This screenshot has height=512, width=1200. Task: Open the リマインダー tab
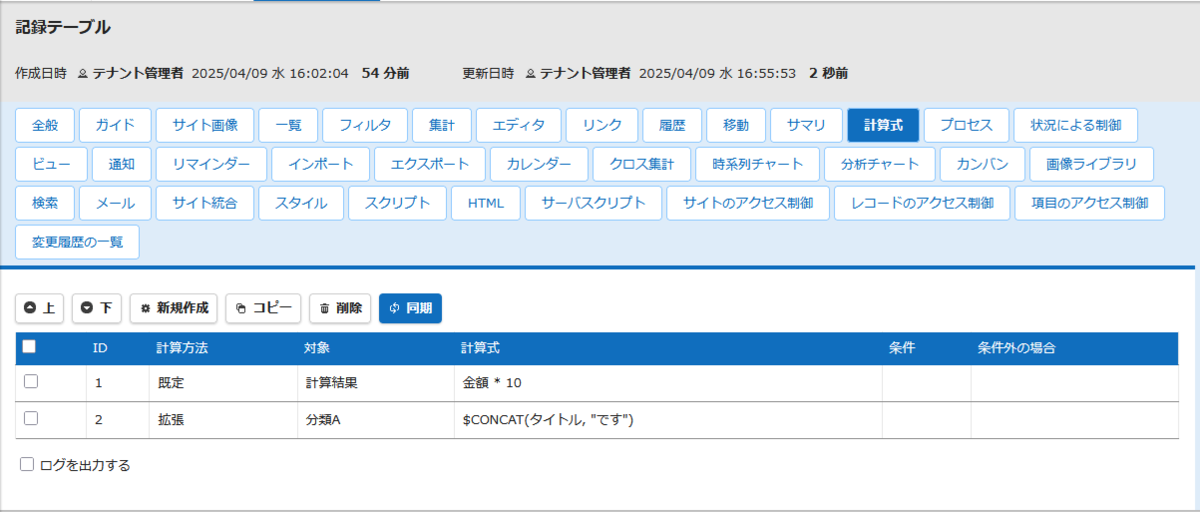pyautogui.click(x=211, y=163)
